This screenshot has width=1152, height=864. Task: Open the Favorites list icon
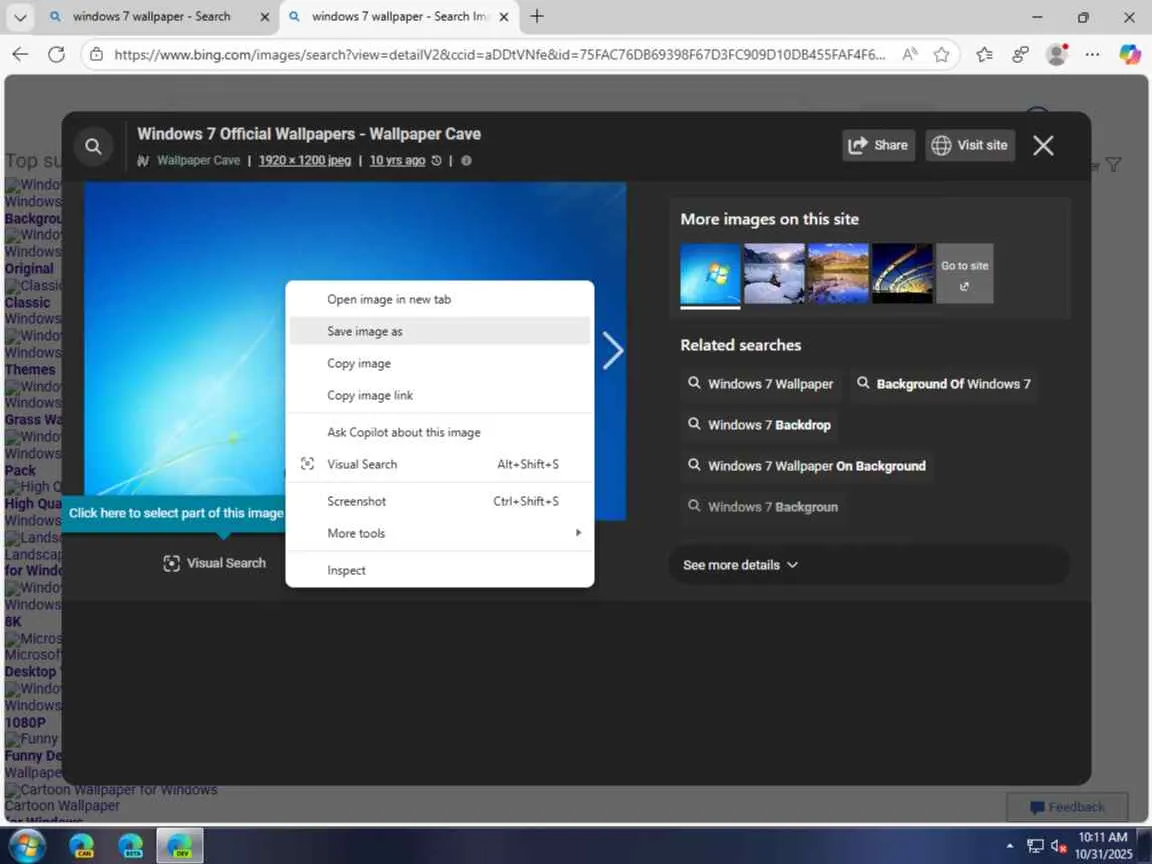(x=984, y=54)
